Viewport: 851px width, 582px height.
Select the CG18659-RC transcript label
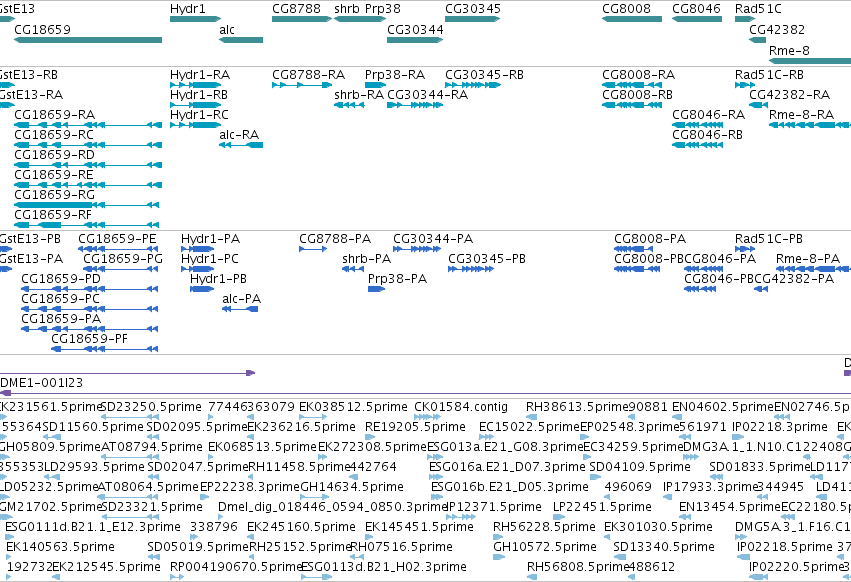pos(54,135)
